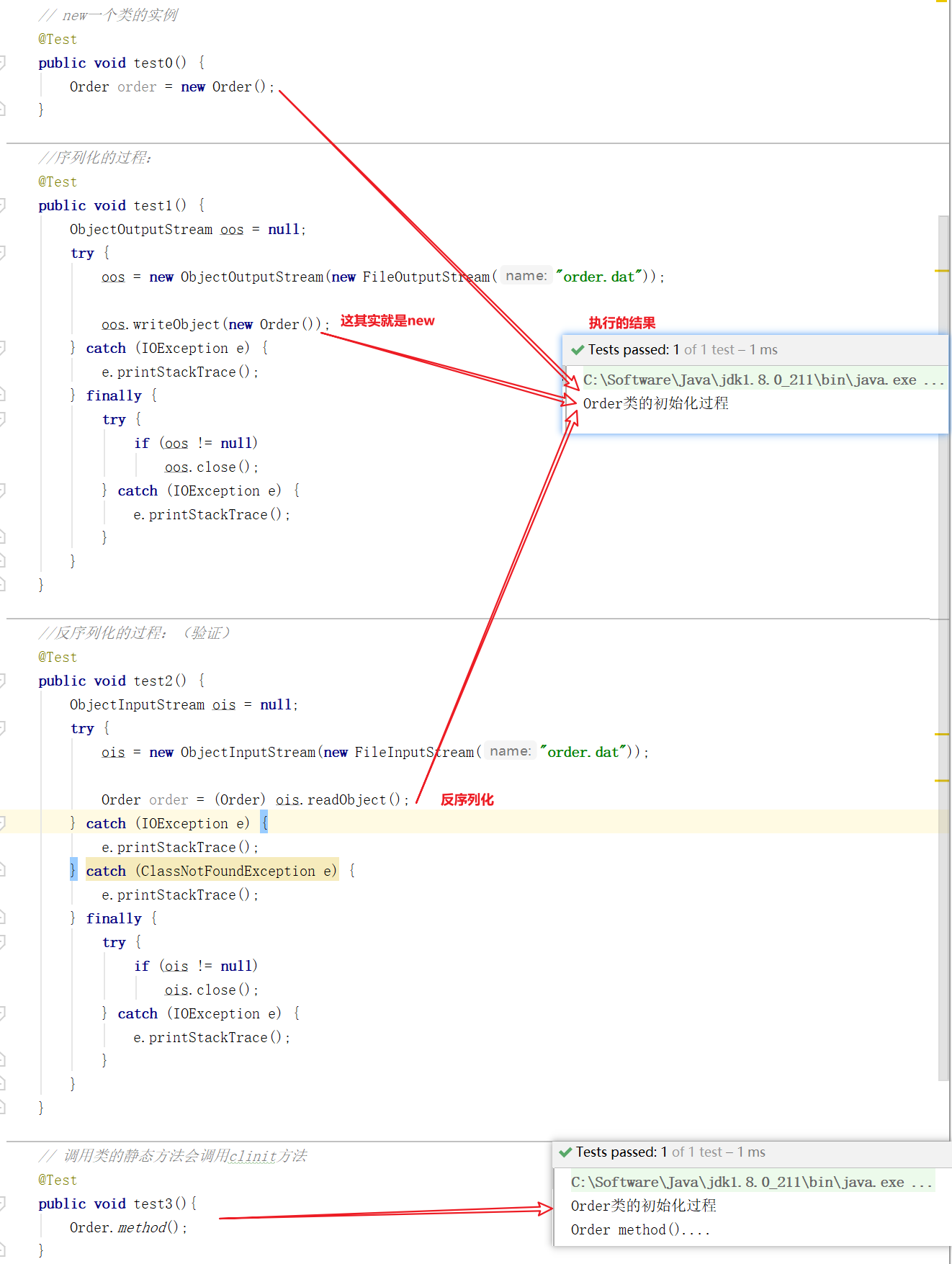Viewport: 952px width, 1264px height.
Task: Click the 'oos.close();' statement
Action: (x=211, y=467)
